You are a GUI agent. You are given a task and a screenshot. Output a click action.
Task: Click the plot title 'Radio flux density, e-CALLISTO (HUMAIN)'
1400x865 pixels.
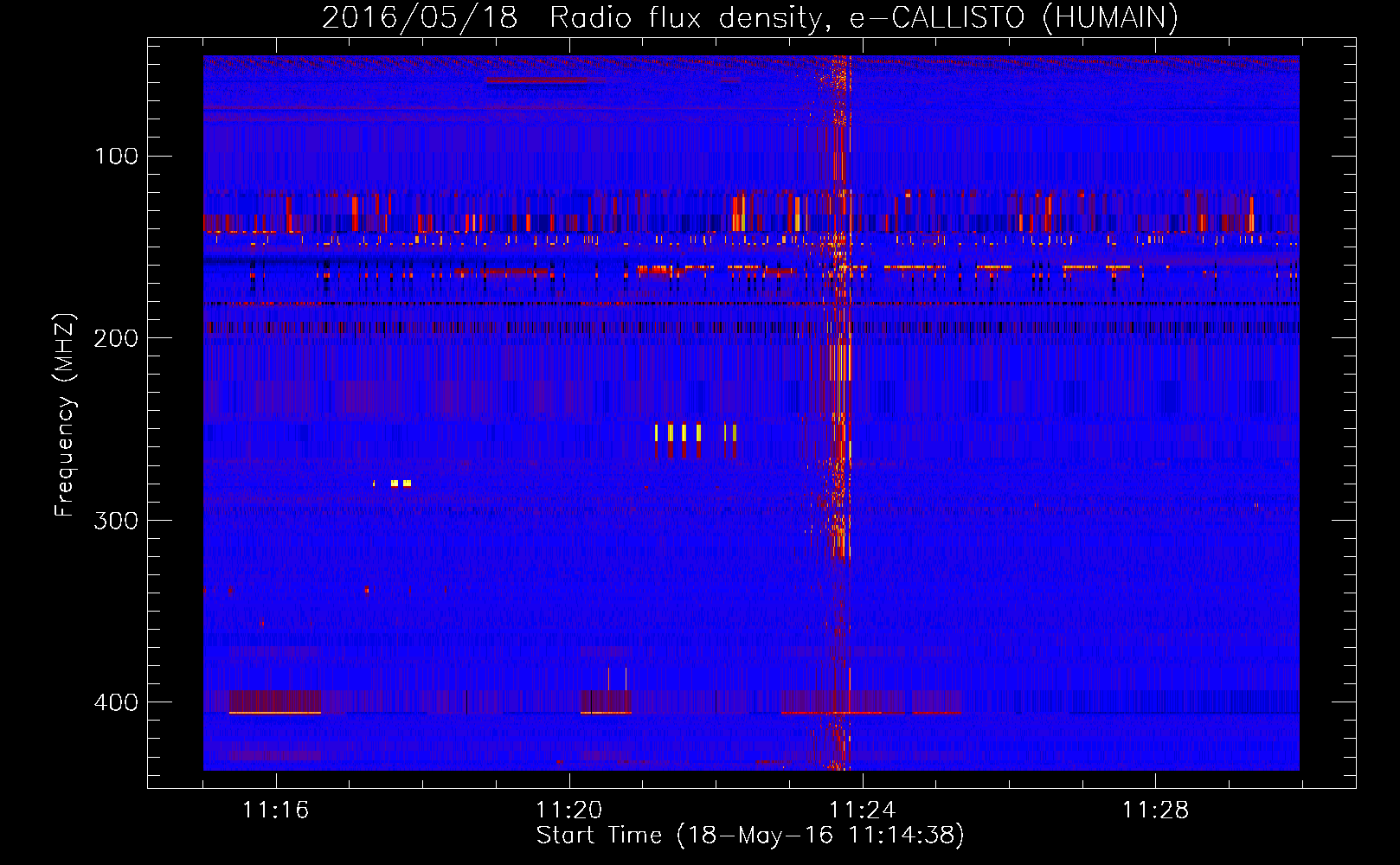(x=864, y=17)
